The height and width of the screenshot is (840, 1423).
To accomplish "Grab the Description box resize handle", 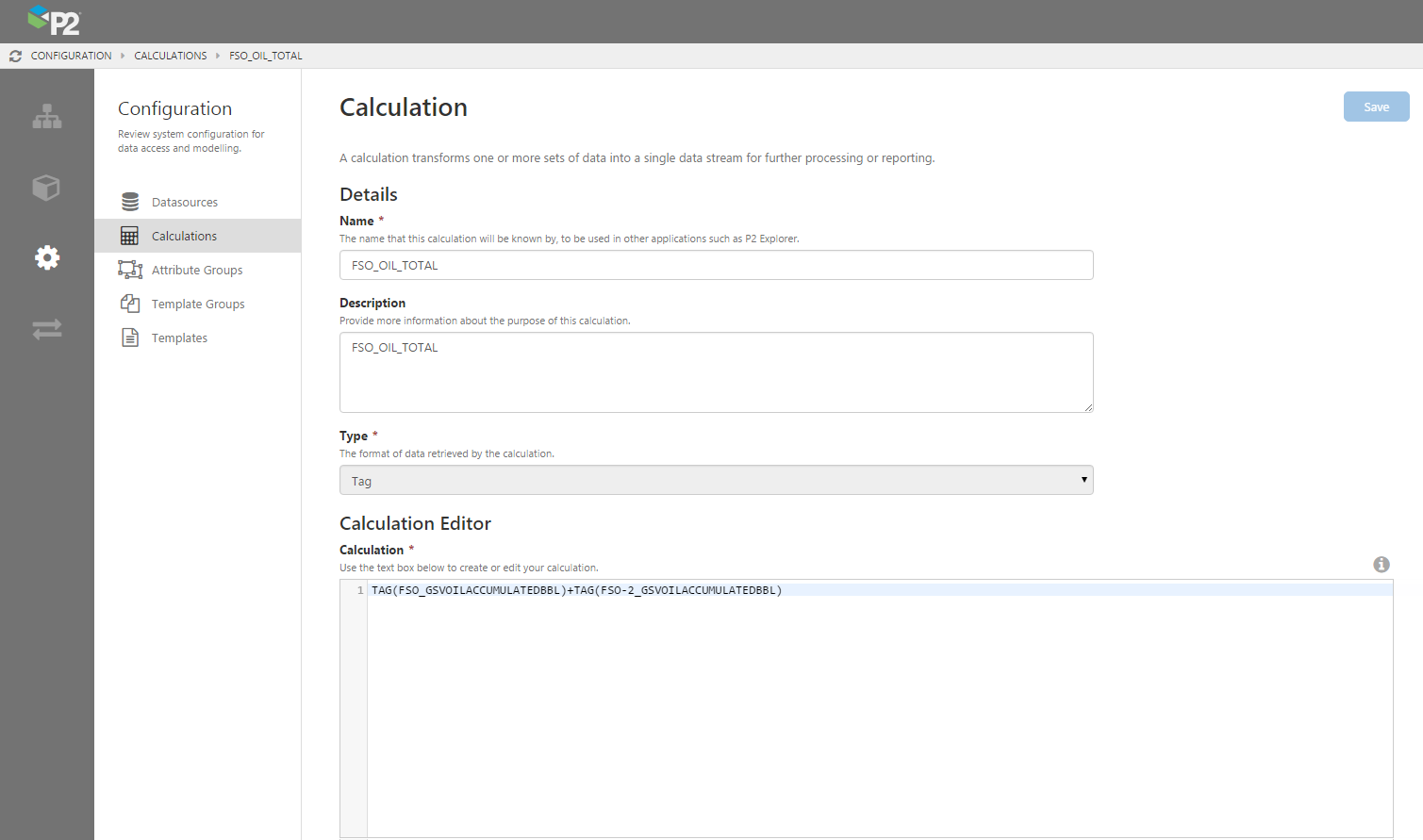I will pos(1088,407).
